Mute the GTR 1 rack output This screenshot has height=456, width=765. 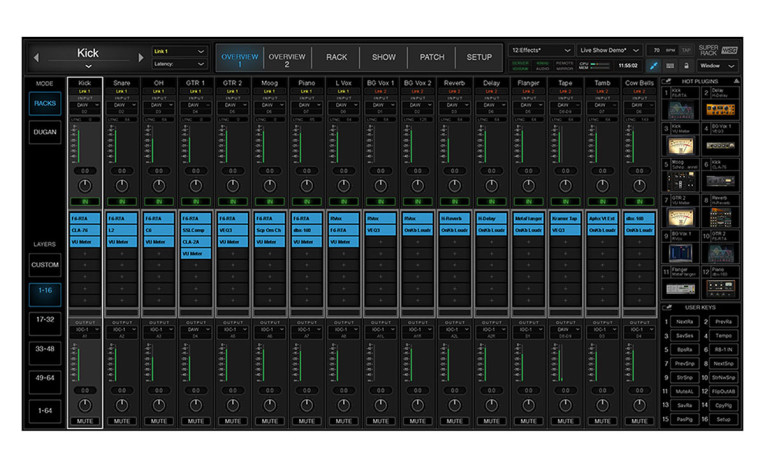(196, 421)
